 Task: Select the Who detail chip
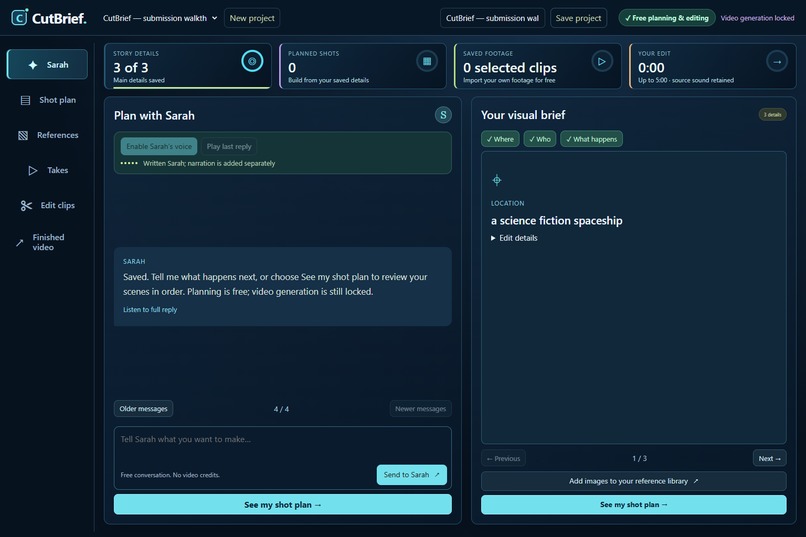click(540, 139)
